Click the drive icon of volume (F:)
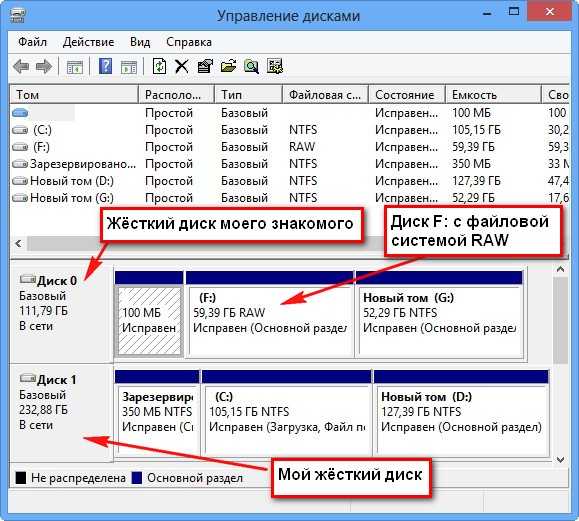Viewport: 579px width, 521px height. point(20,147)
